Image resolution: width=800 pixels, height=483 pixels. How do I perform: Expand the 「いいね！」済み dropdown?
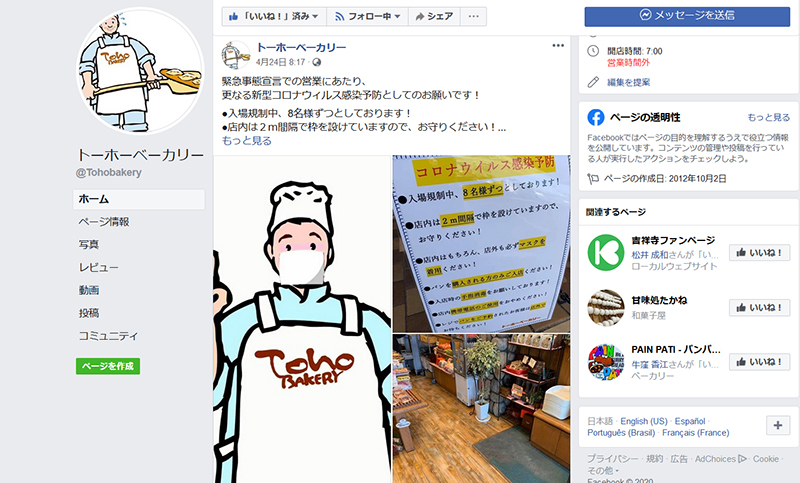point(274,16)
